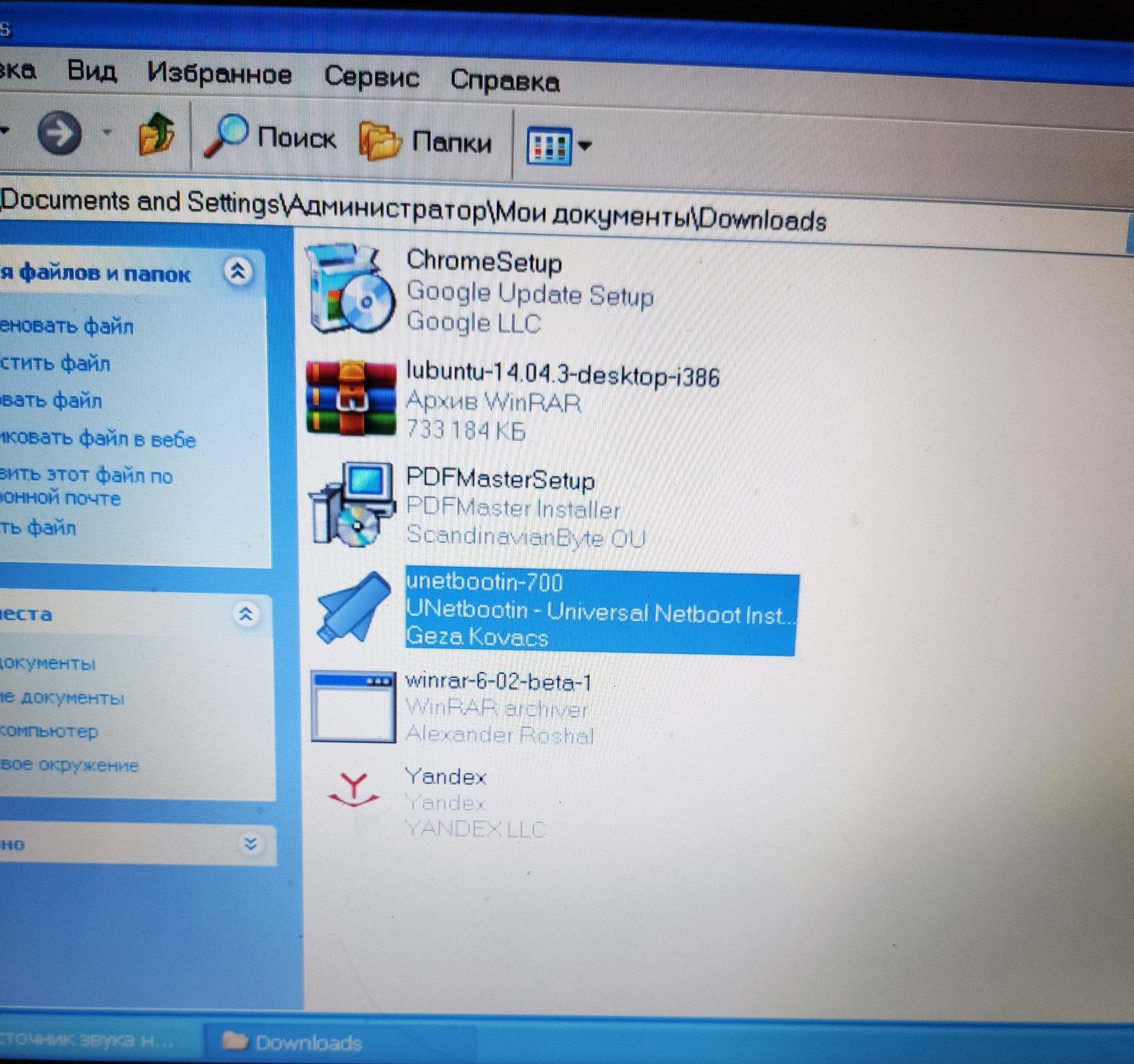
Task: Select the PDFMasterSetup installer icon
Action: coord(351,505)
